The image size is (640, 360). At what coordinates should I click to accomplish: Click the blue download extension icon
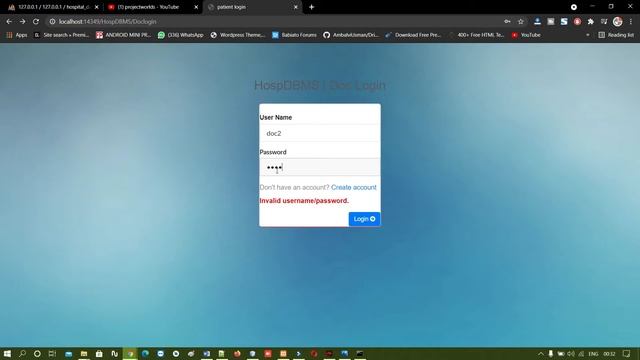click(537, 22)
